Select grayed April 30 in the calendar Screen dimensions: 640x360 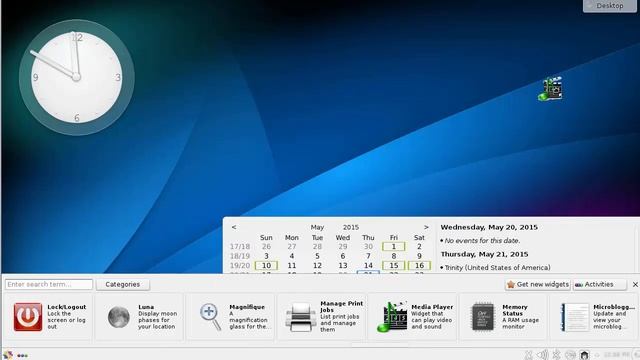pos(368,247)
